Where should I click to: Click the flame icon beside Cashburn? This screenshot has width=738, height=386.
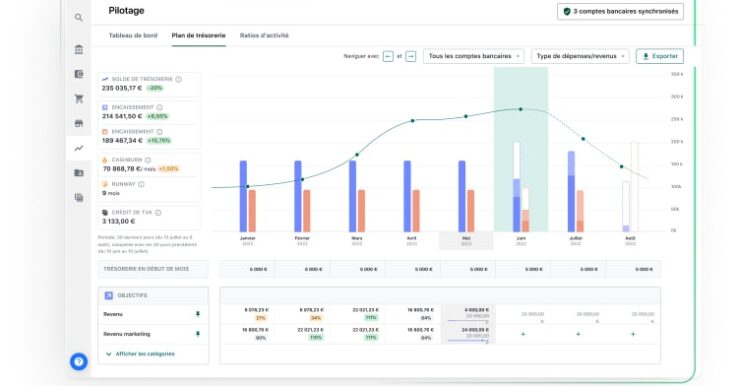click(x=105, y=160)
